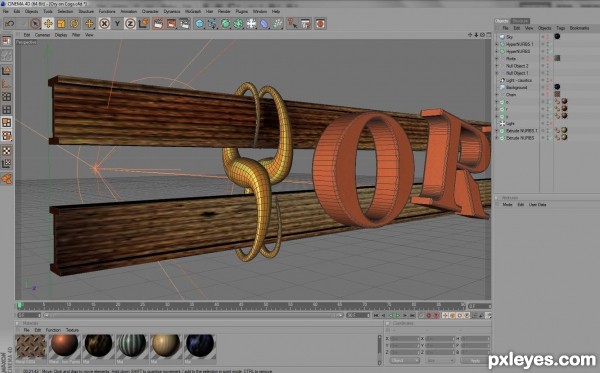Open the Render menu
The image size is (600, 373).
click(x=224, y=11)
